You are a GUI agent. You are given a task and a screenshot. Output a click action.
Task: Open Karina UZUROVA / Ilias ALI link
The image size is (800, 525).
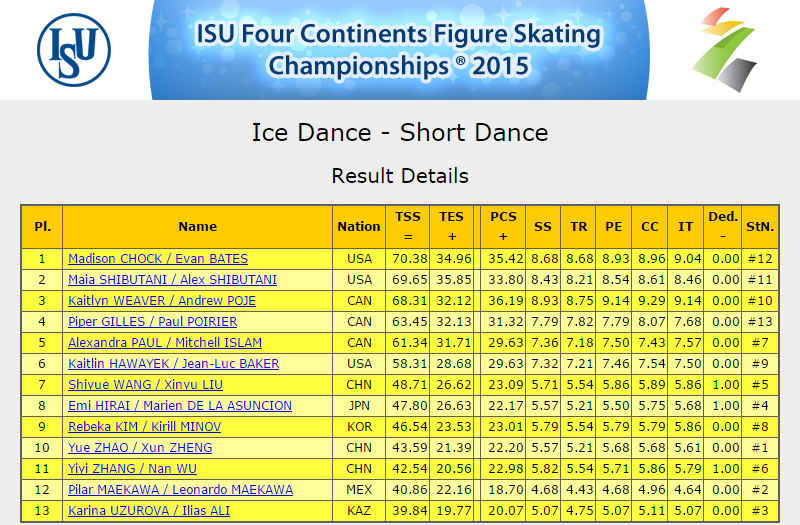coord(149,510)
